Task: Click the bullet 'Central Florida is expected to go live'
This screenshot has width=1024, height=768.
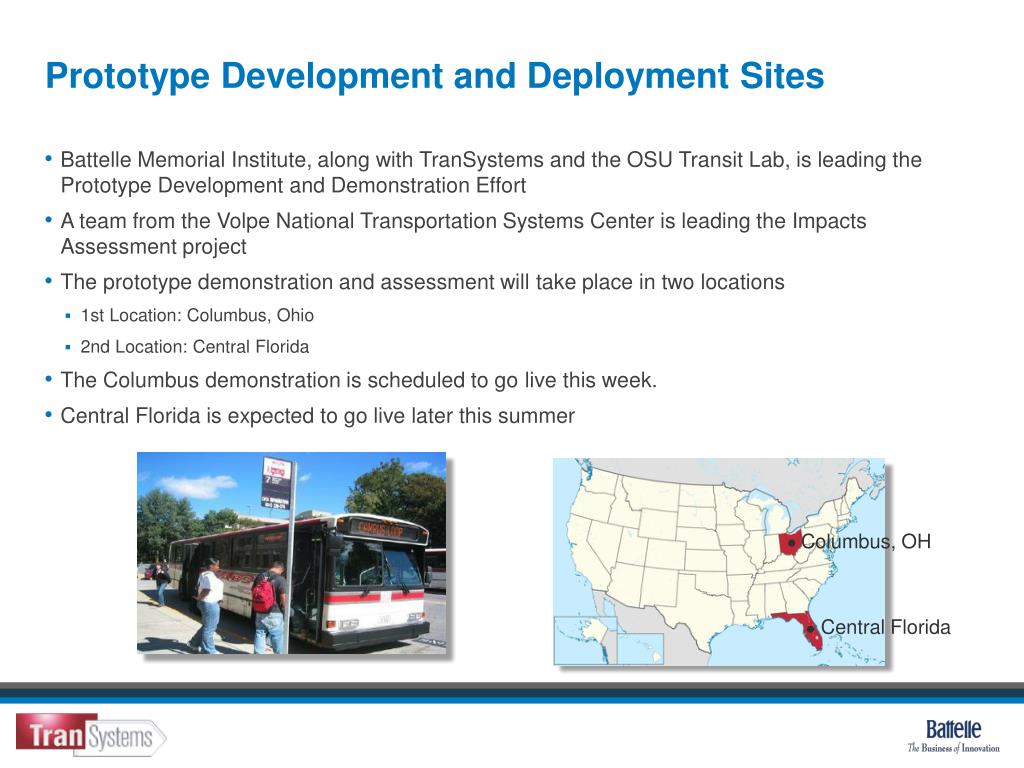Action: (x=317, y=416)
